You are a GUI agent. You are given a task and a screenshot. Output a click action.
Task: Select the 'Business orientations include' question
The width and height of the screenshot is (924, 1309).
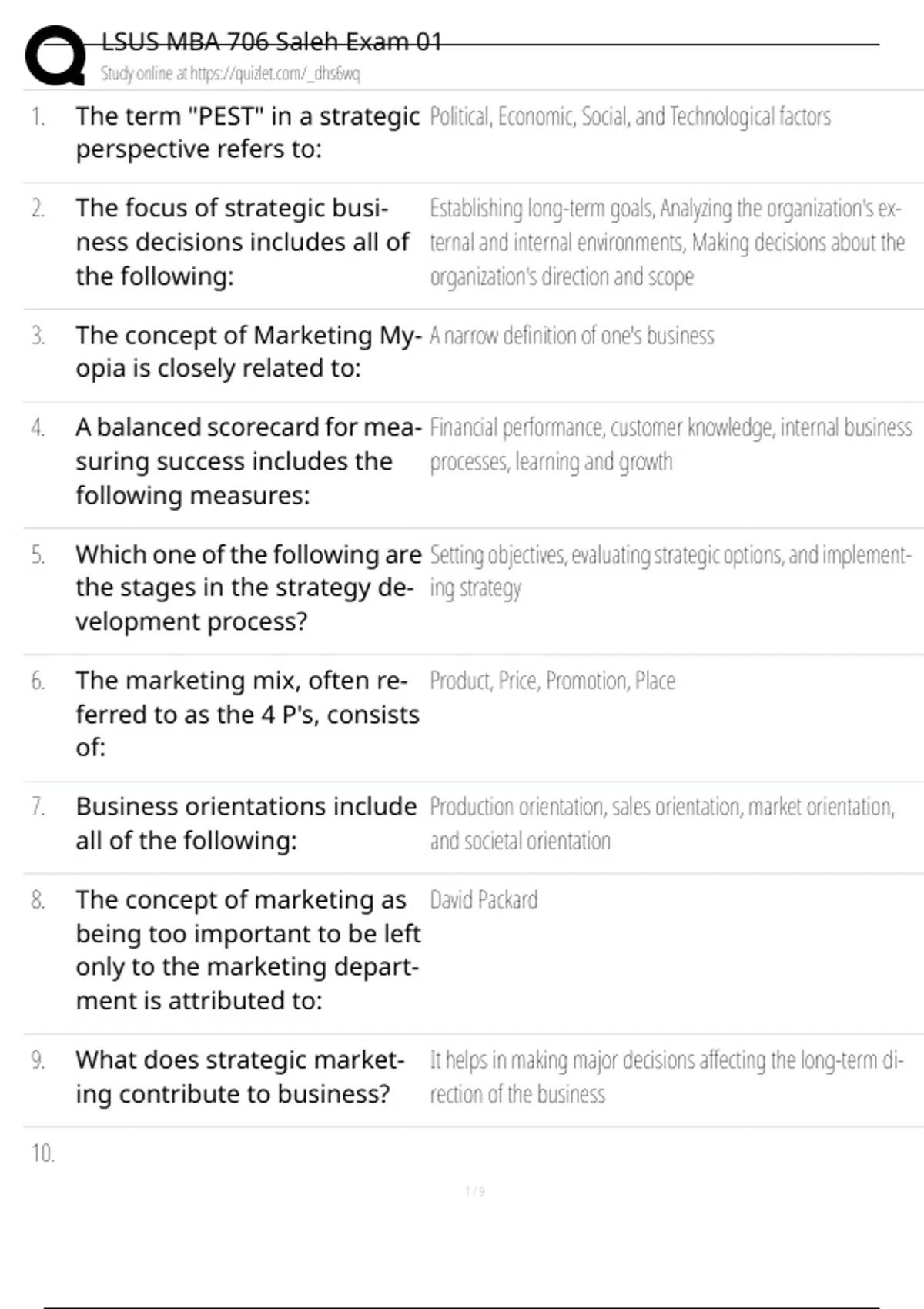click(246, 823)
